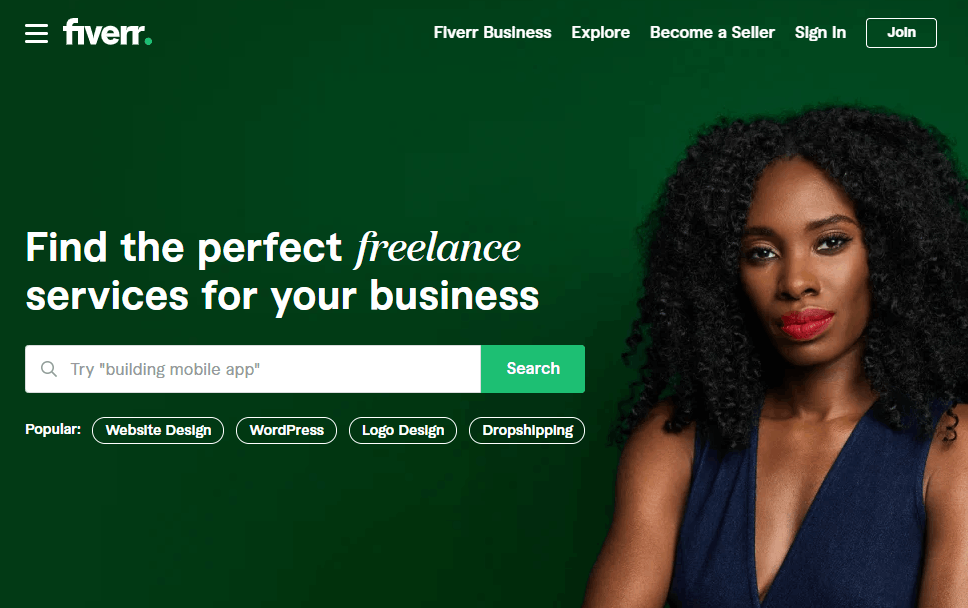968x608 pixels.
Task: Click the Sign In link
Action: (820, 33)
